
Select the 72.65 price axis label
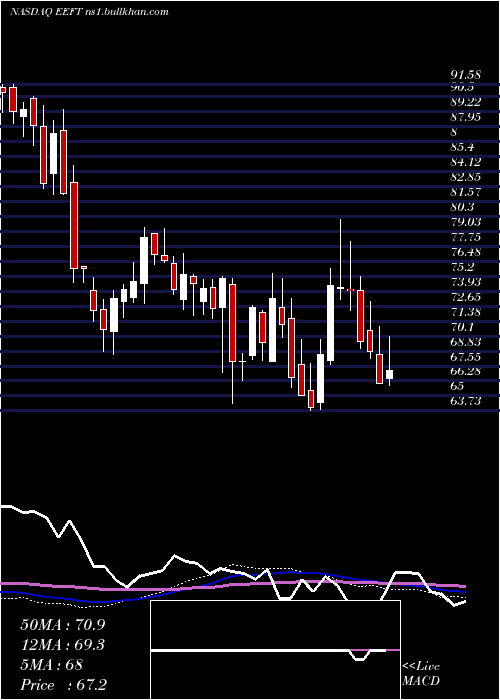(466, 297)
